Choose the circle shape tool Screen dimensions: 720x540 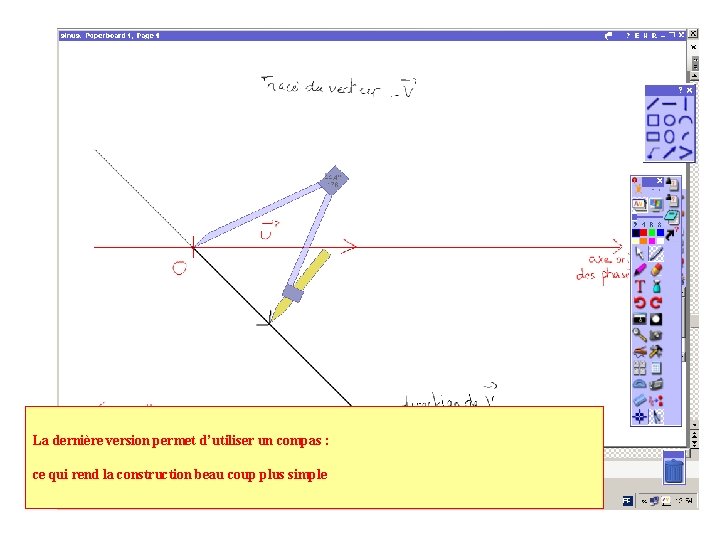[x=669, y=120]
